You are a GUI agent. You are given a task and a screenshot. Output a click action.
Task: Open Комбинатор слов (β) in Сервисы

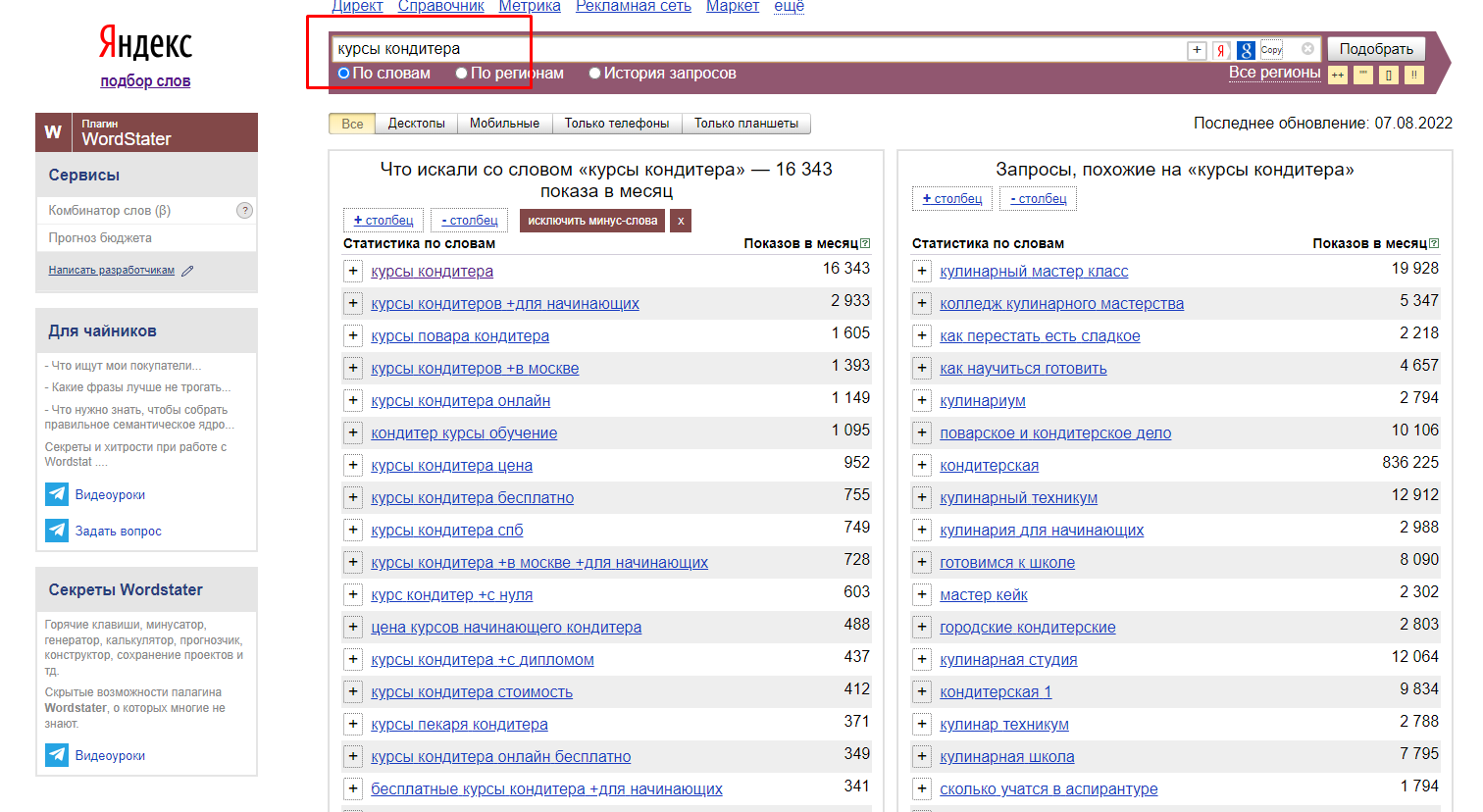110,210
